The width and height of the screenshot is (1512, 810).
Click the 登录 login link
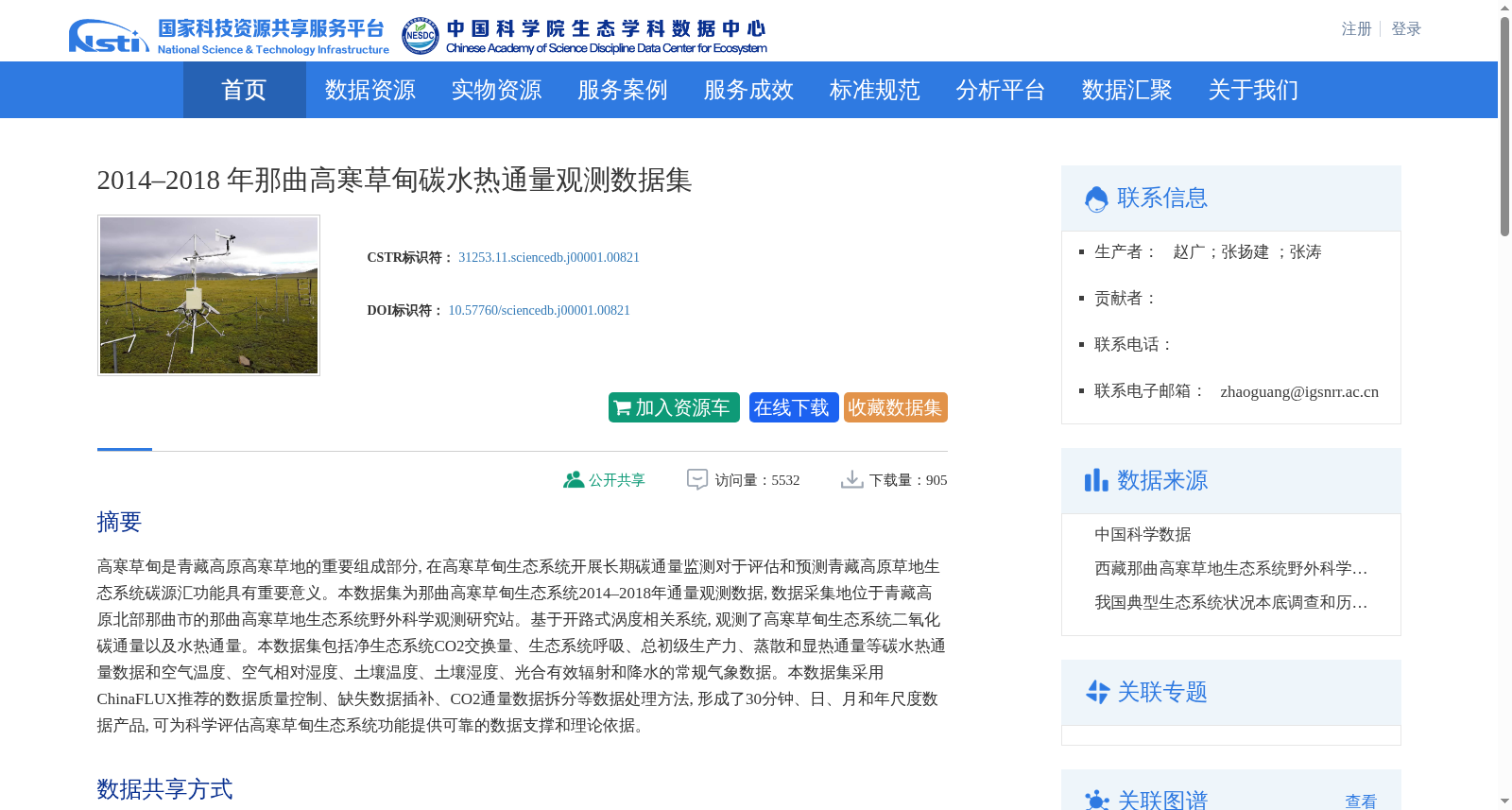pos(1406,29)
